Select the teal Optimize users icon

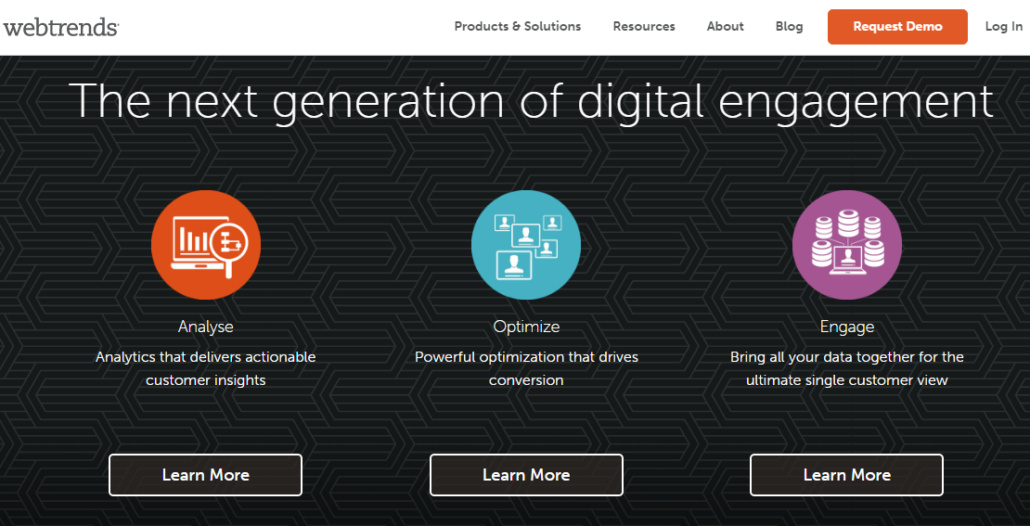[x=526, y=244]
